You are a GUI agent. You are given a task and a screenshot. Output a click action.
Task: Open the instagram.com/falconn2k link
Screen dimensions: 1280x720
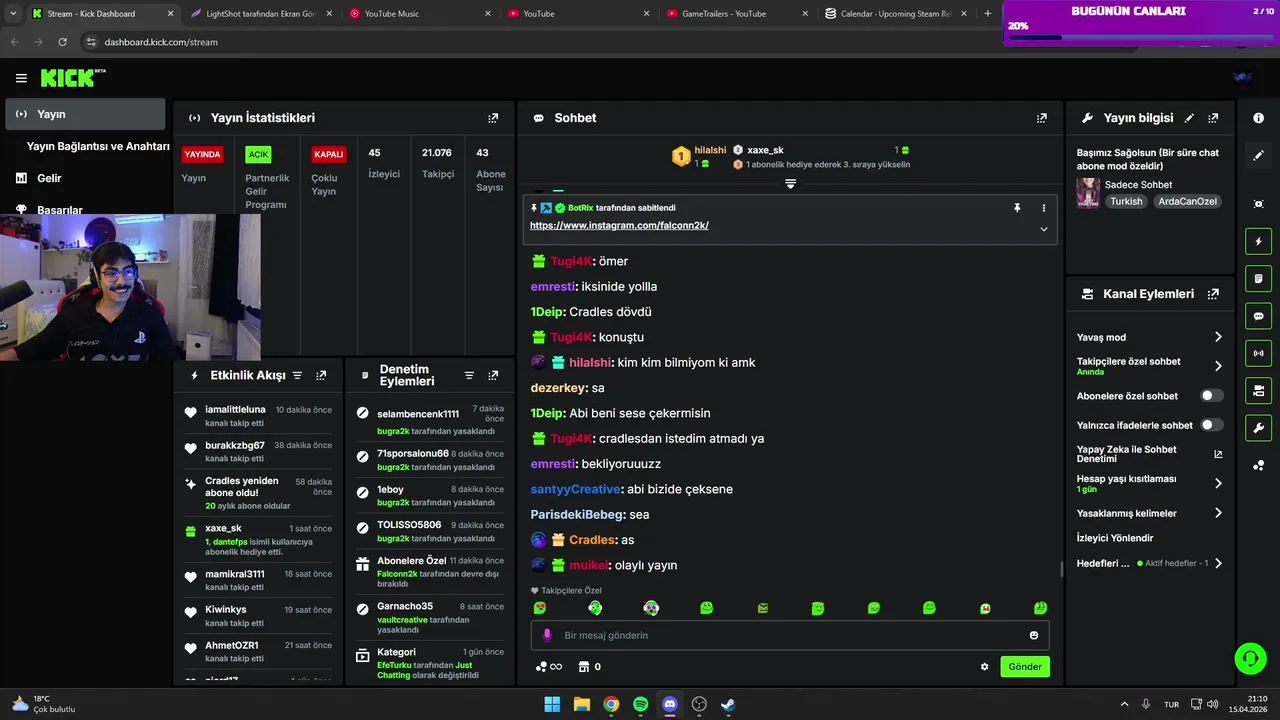click(619, 226)
